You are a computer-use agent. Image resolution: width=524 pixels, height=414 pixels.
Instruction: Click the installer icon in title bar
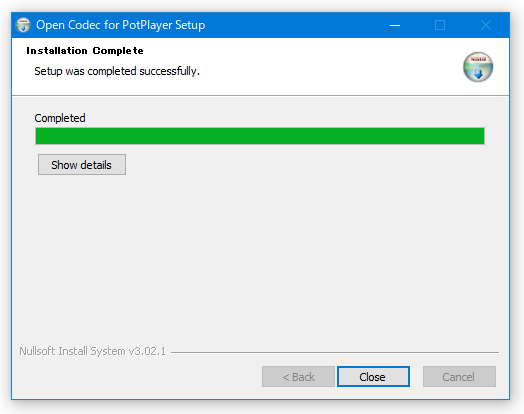pyautogui.click(x=23, y=25)
